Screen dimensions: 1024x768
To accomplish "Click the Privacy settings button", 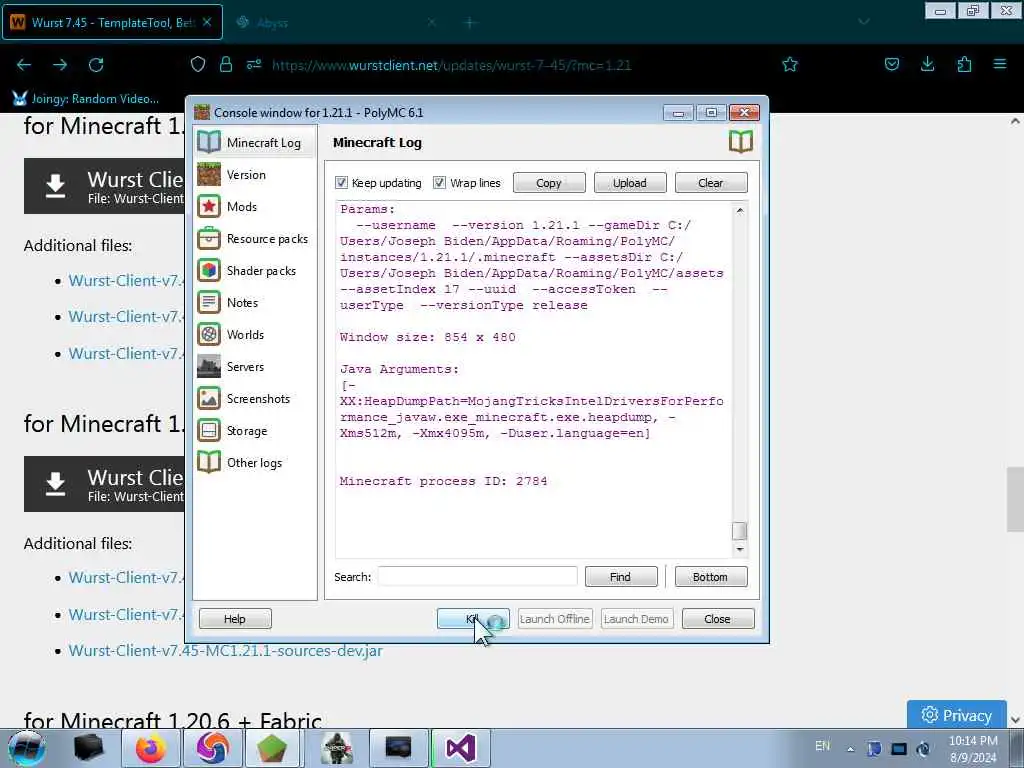I will click(956, 715).
